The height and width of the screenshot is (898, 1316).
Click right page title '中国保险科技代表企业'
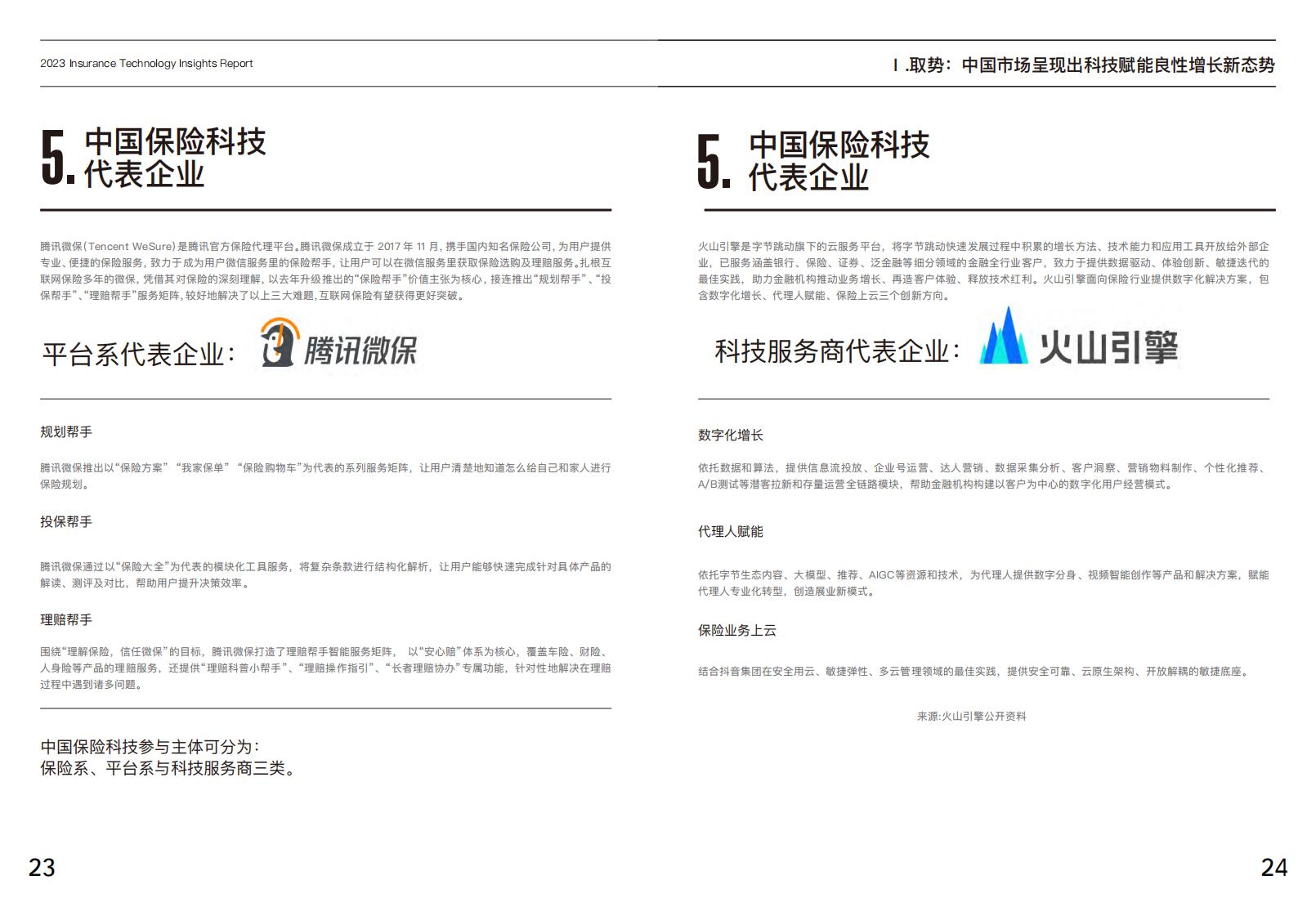(x=839, y=161)
